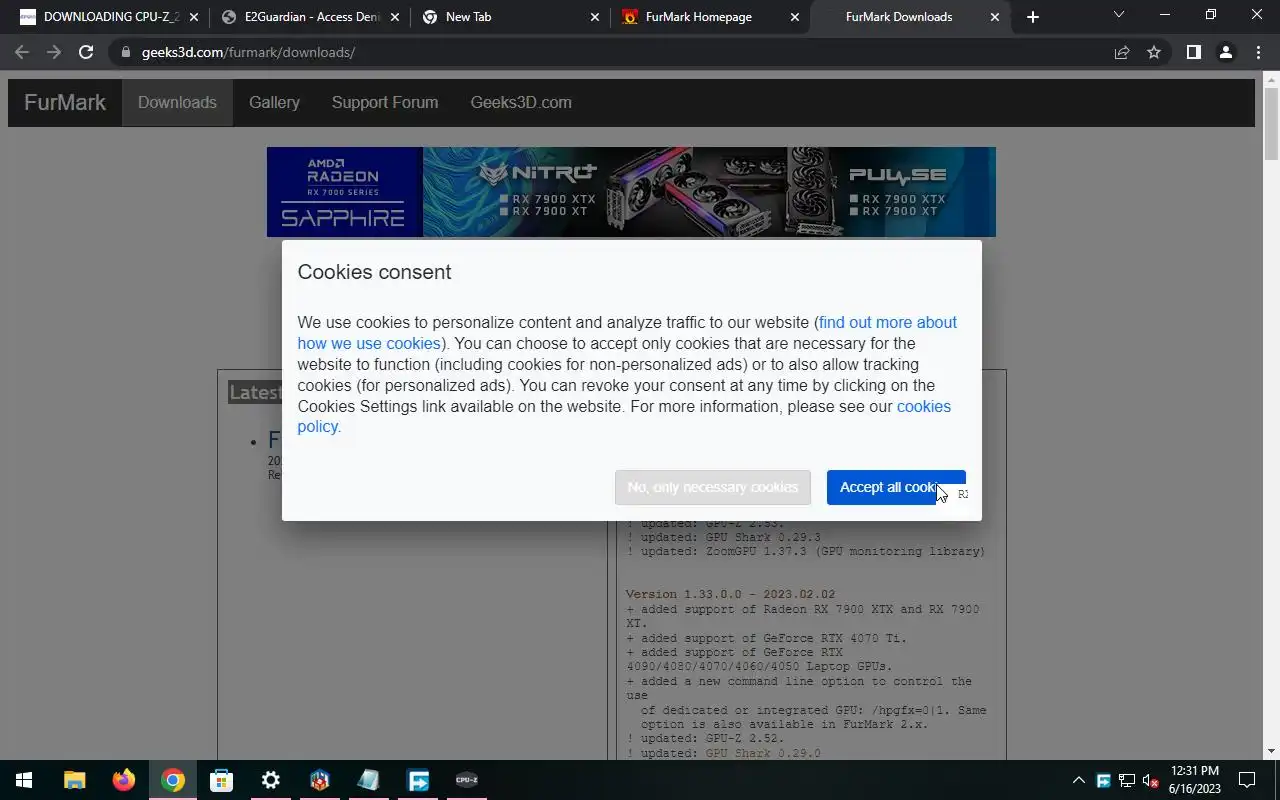This screenshot has width=1280, height=800.
Task: Close the FurMark Downloads tab
Action: pos(995,17)
